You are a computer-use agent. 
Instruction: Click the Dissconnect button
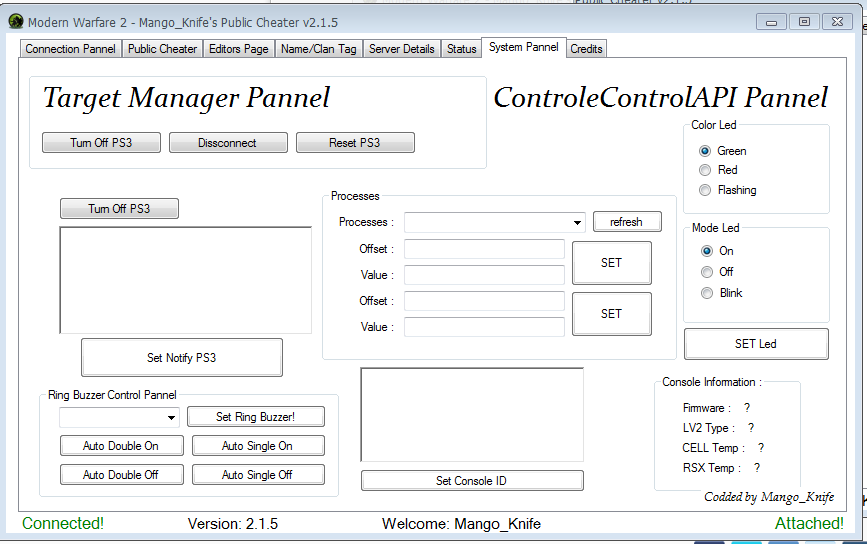pos(228,143)
